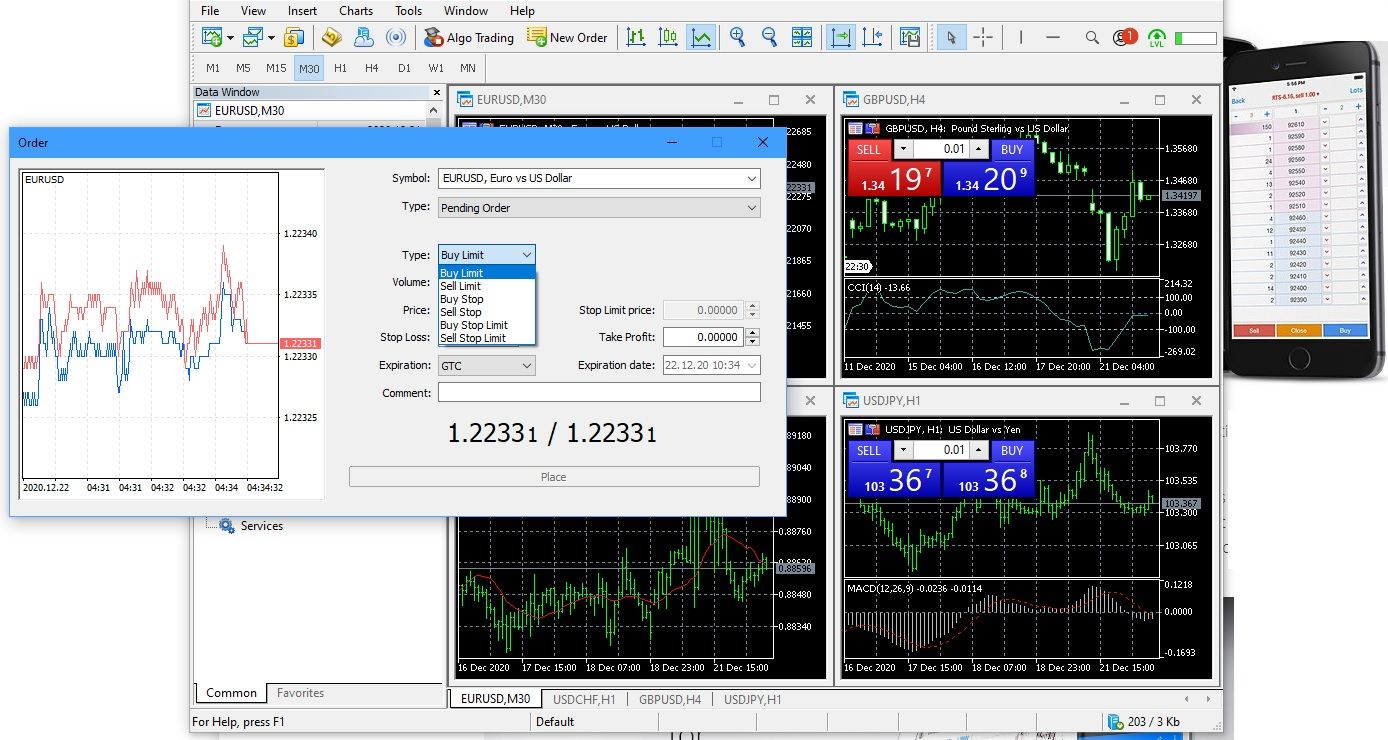
Task: Click the zoom out magnifier icon
Action: tap(769, 37)
